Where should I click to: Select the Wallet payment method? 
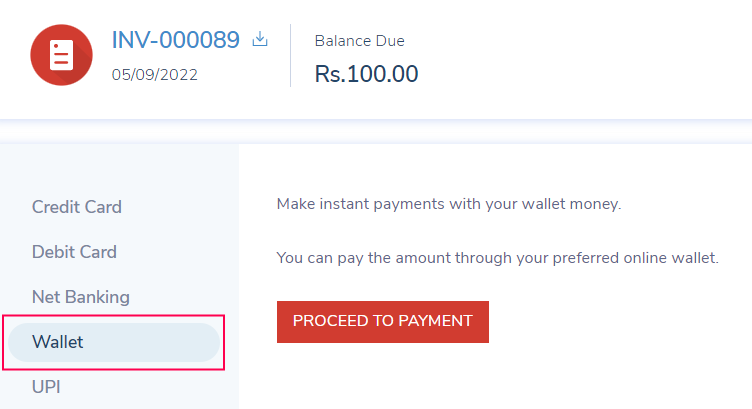coord(58,342)
